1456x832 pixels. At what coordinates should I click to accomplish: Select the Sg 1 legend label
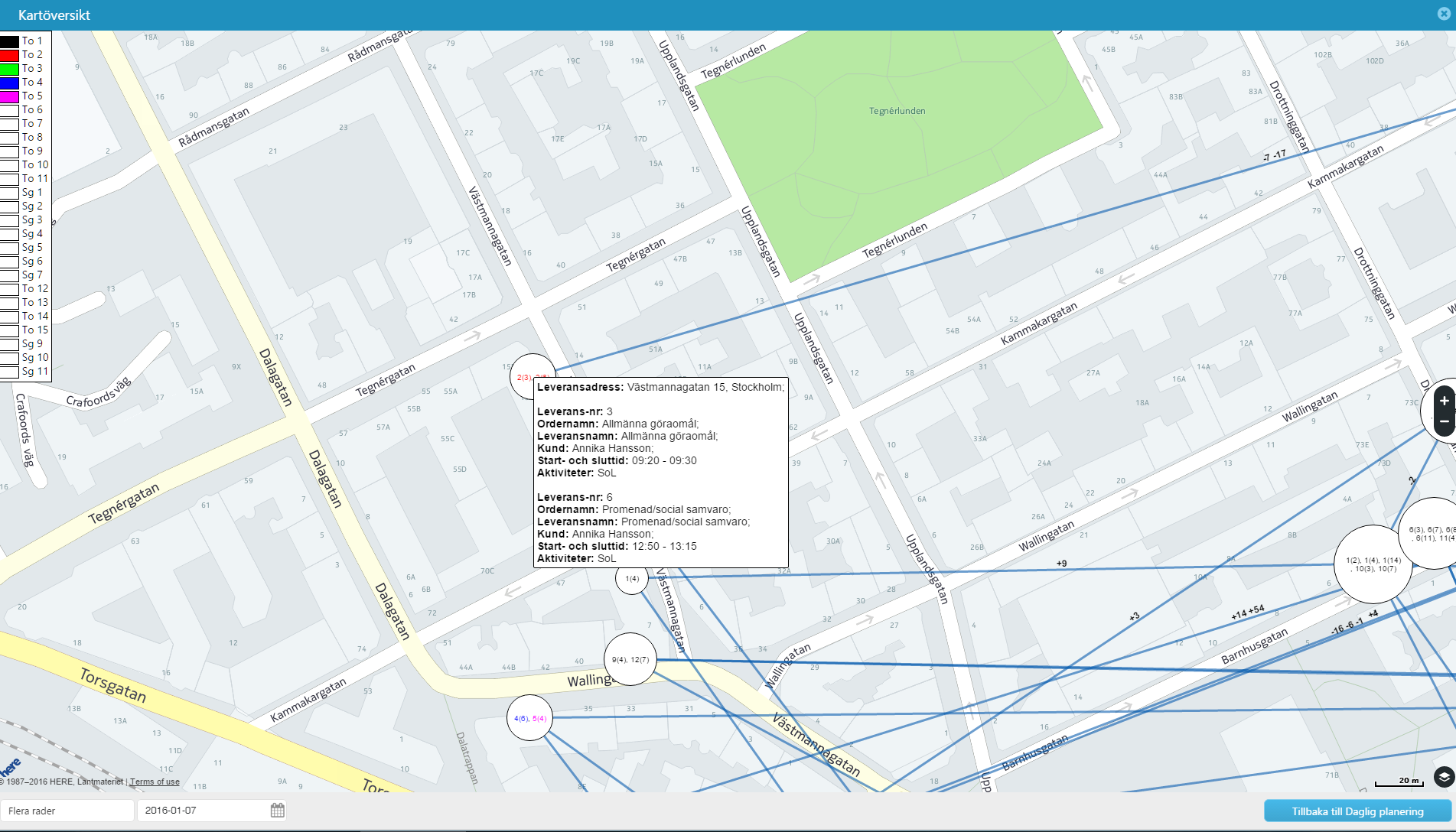[32, 193]
